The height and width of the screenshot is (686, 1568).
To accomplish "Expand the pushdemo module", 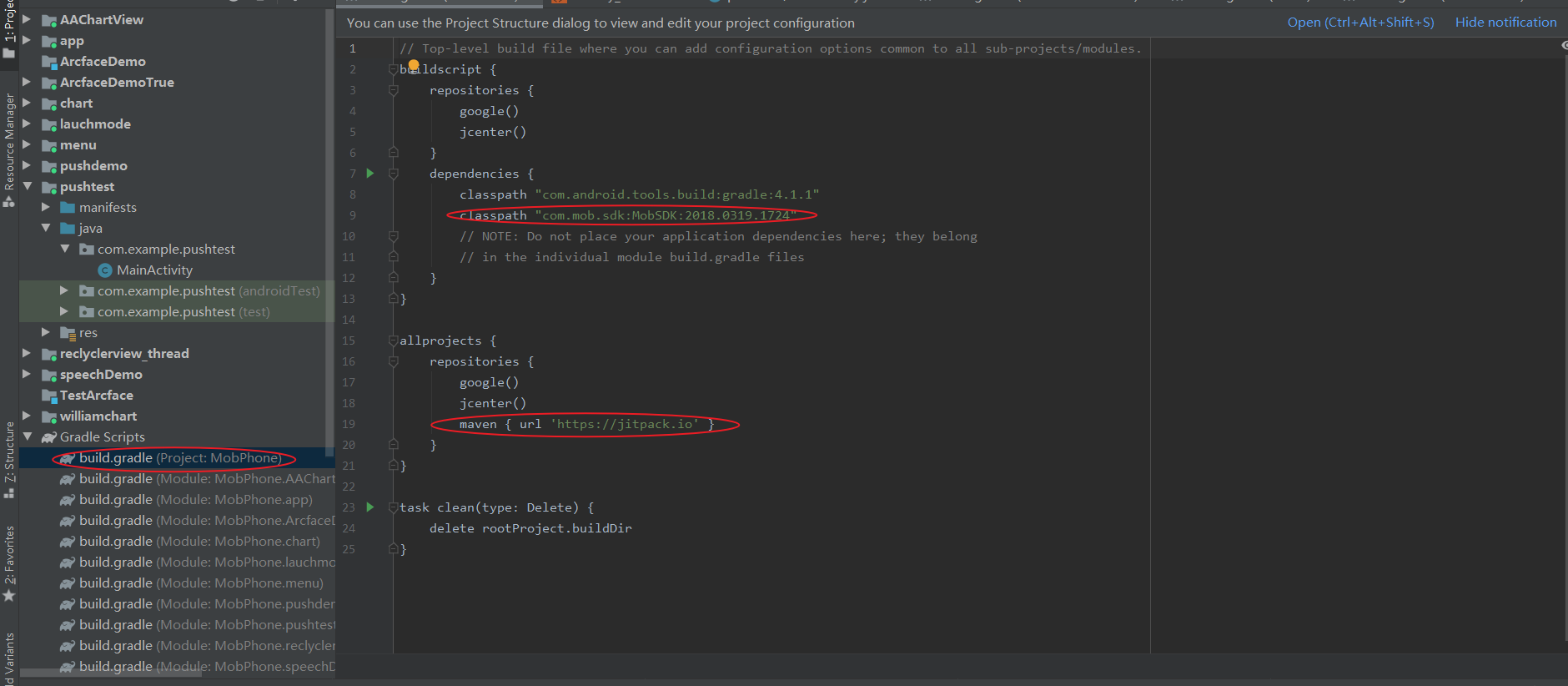I will point(27,165).
